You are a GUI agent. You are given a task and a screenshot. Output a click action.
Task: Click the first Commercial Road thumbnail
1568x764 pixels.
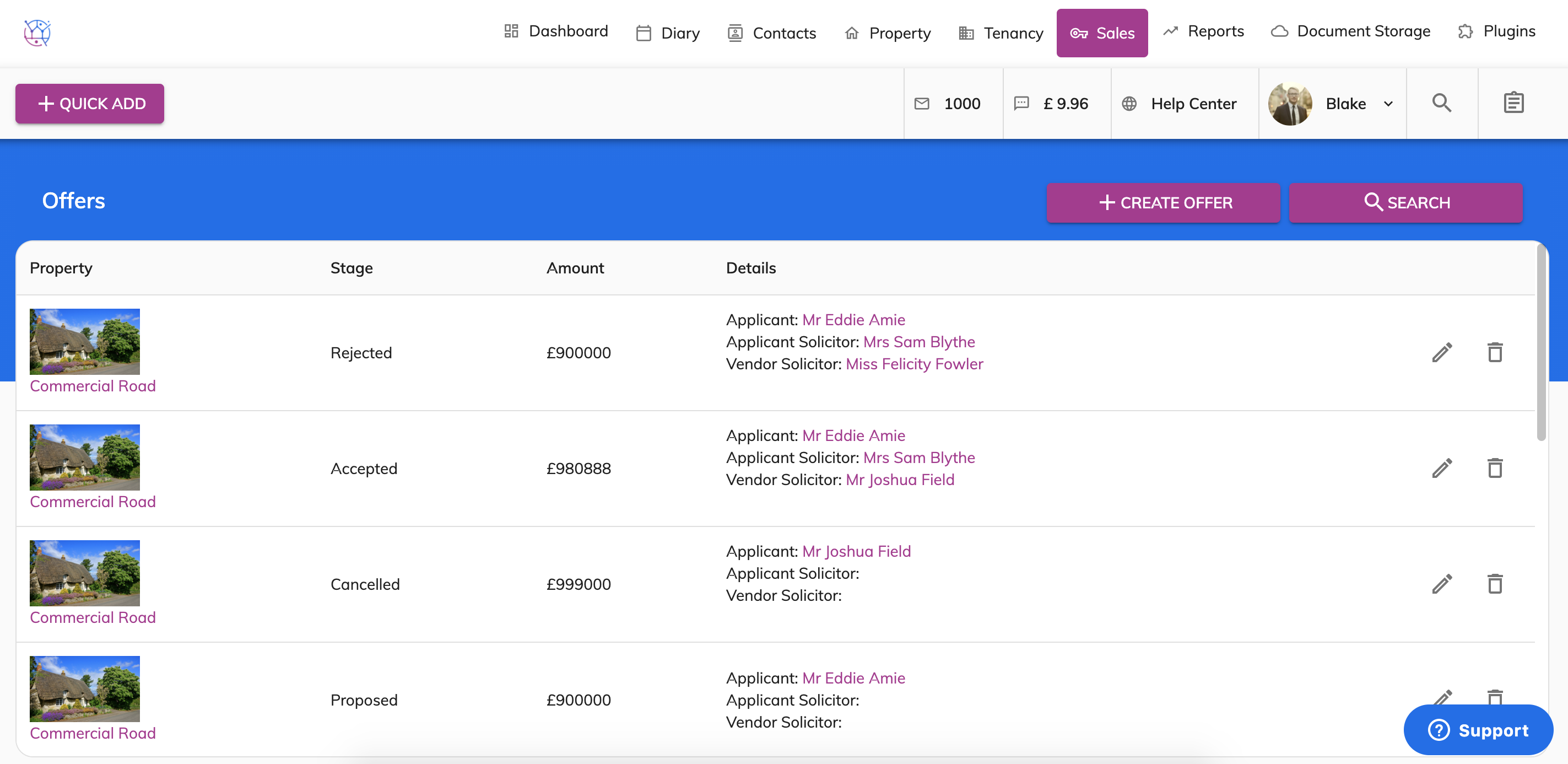[85, 341]
